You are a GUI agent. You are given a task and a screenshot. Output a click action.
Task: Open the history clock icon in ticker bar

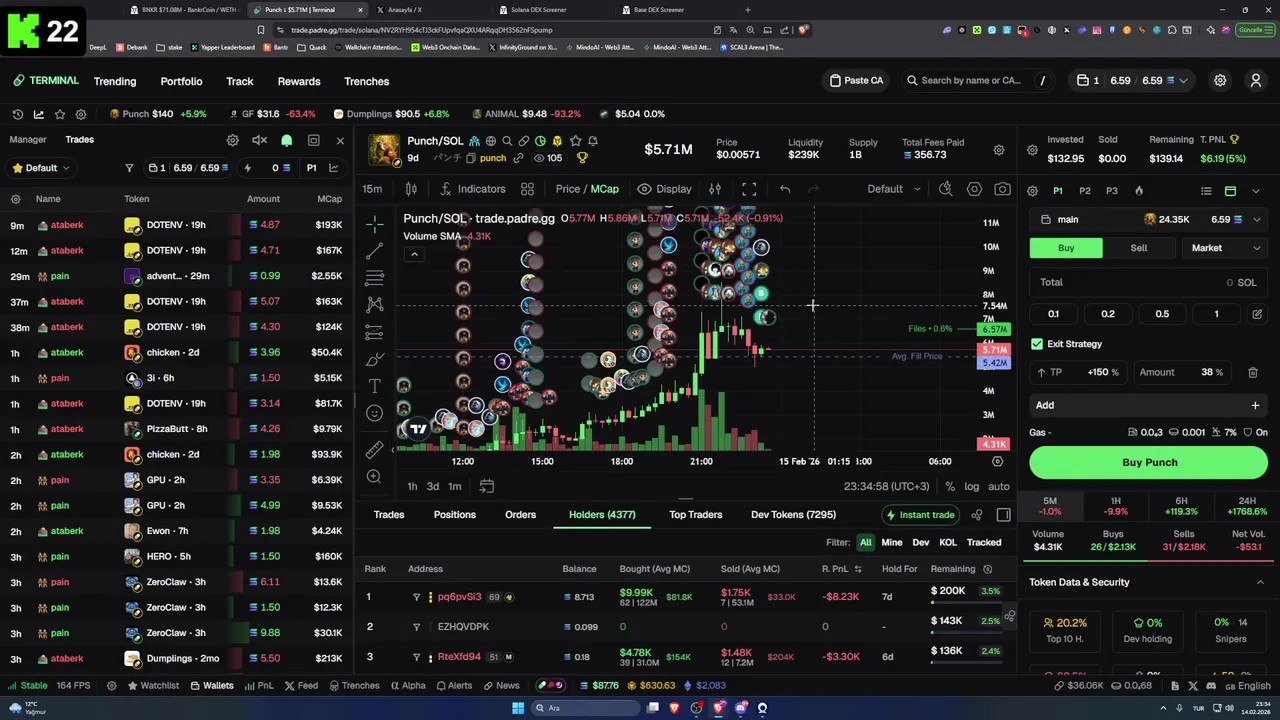pyautogui.click(x=17, y=114)
